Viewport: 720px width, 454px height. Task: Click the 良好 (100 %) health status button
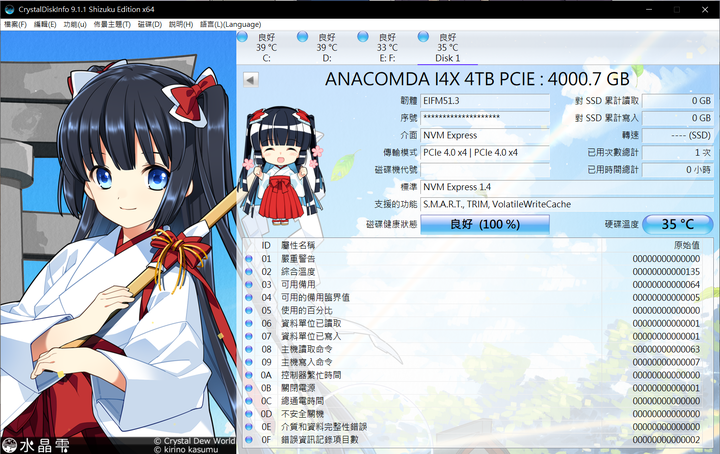click(x=485, y=224)
